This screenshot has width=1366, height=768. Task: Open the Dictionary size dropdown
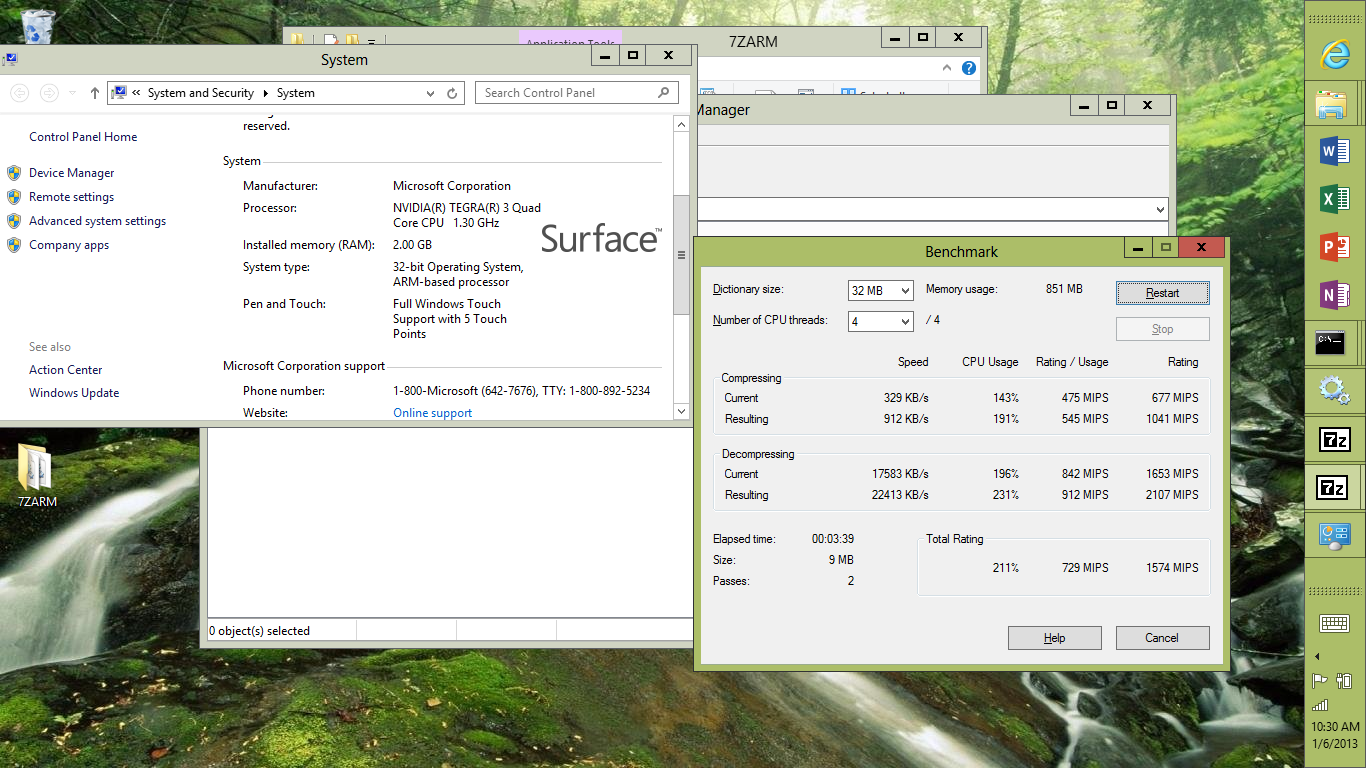[x=881, y=290]
